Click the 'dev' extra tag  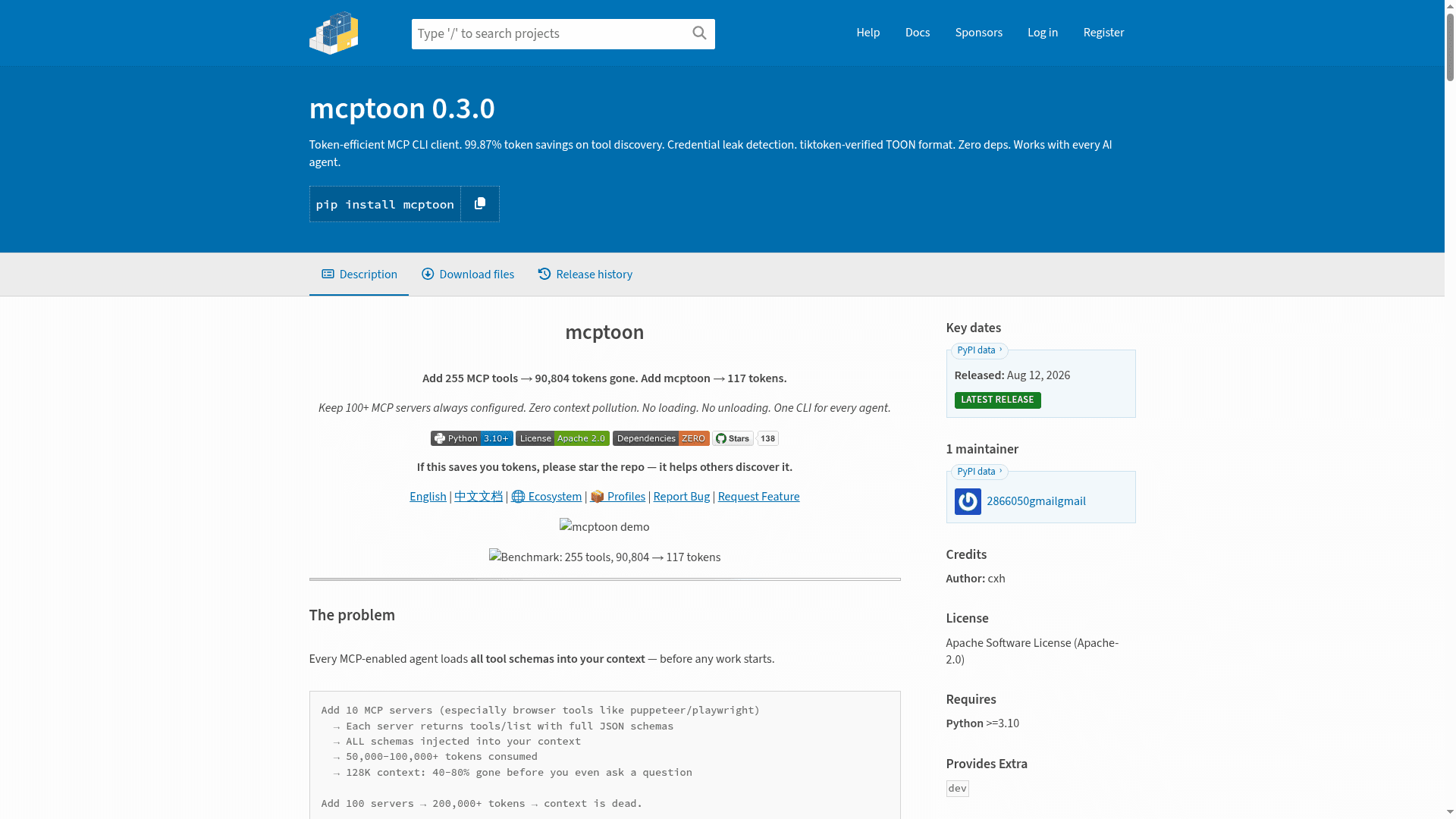957,789
